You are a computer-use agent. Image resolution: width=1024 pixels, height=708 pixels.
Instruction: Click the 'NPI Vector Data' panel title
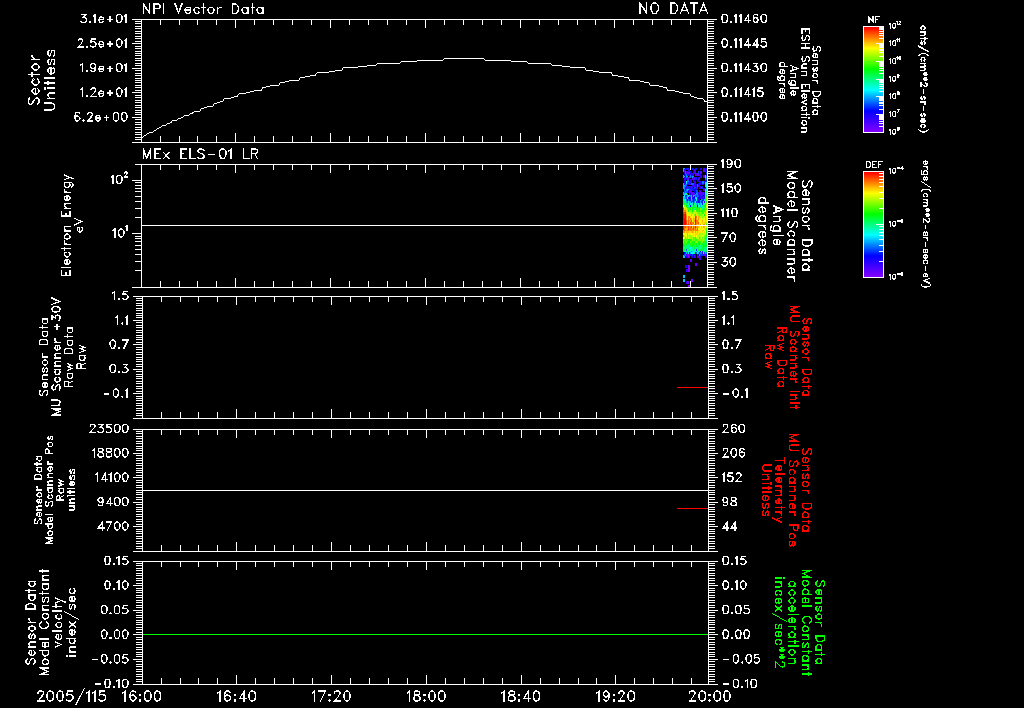coord(203,9)
